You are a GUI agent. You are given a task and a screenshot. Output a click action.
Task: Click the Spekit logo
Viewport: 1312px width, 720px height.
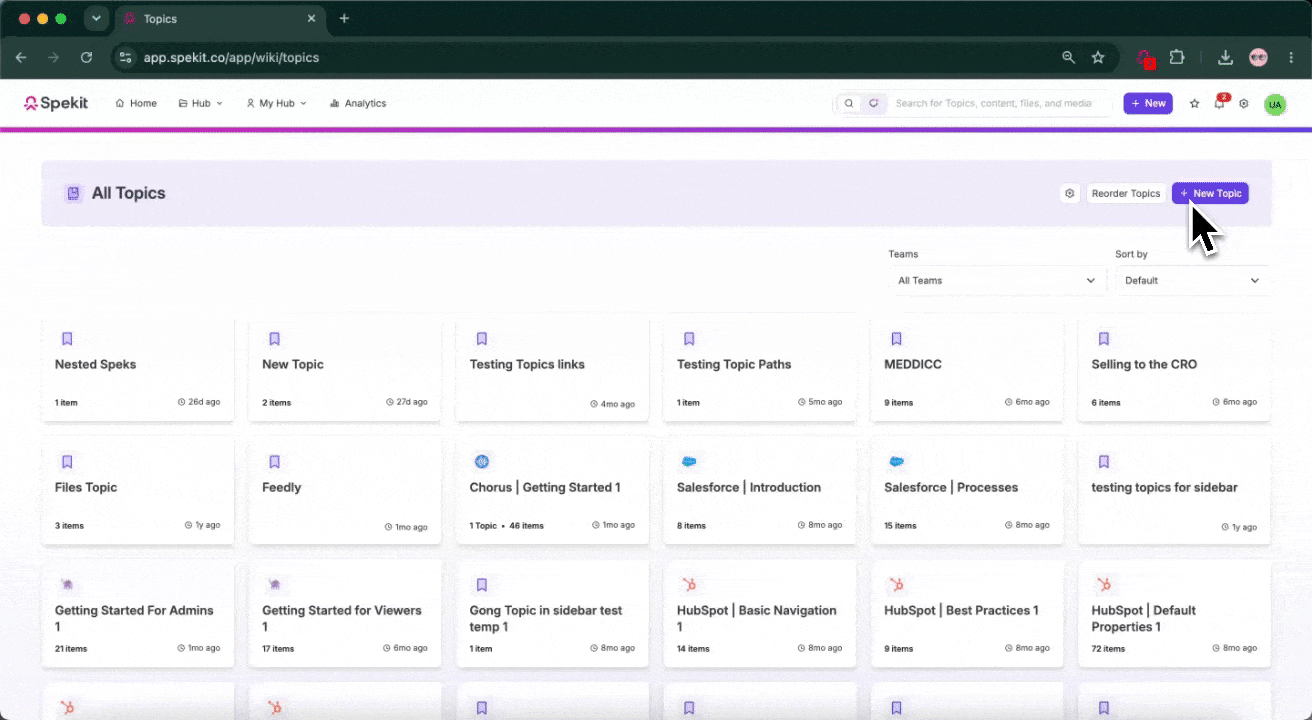pos(56,103)
